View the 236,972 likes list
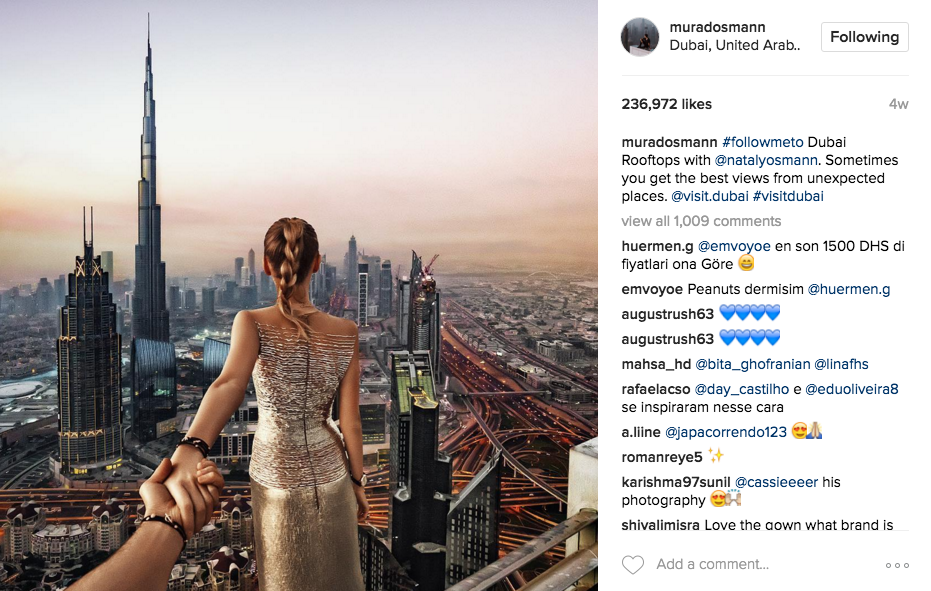 tap(666, 105)
